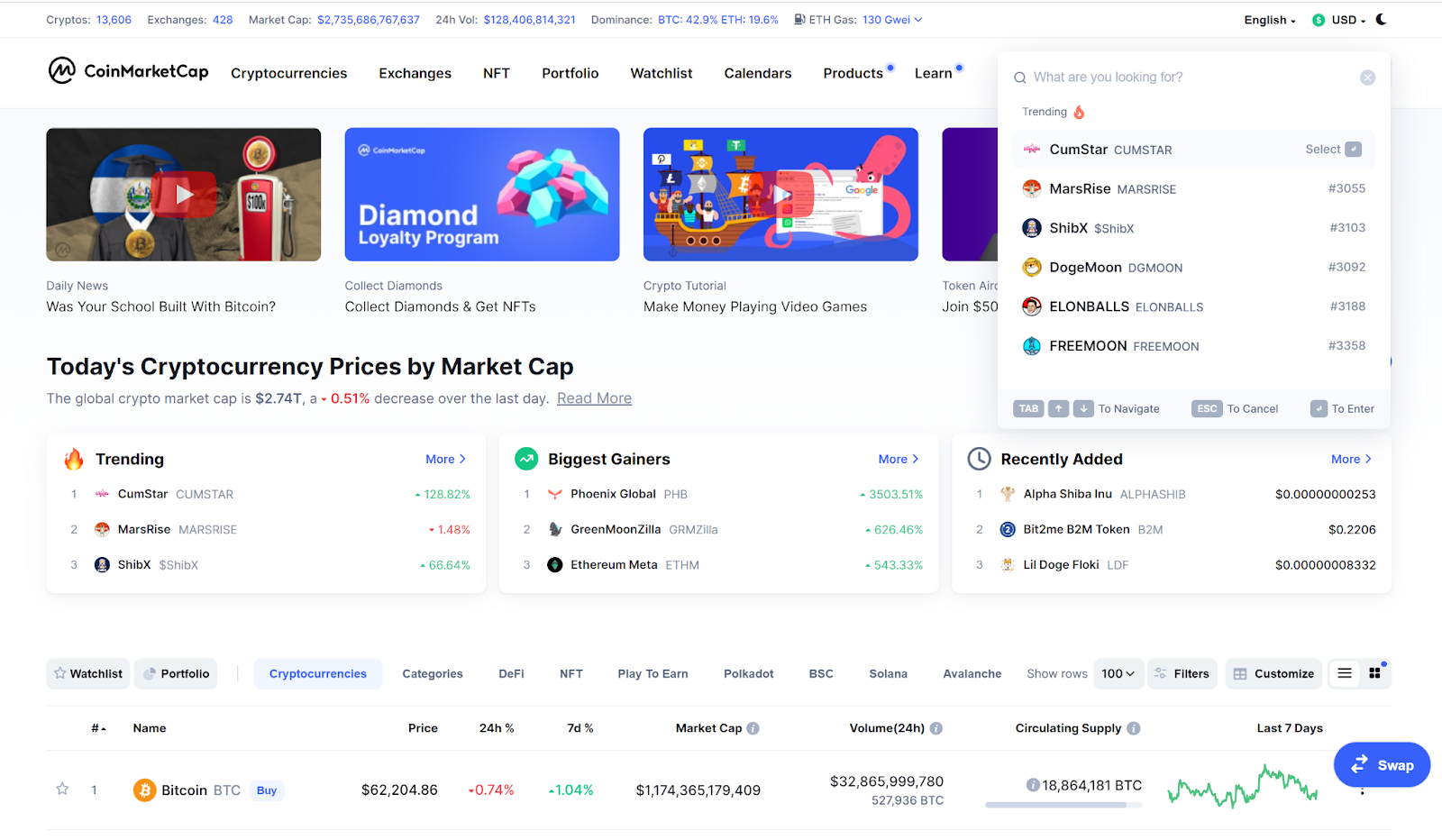Select the Polkadot tab
This screenshot has width=1442, height=840.
point(748,673)
